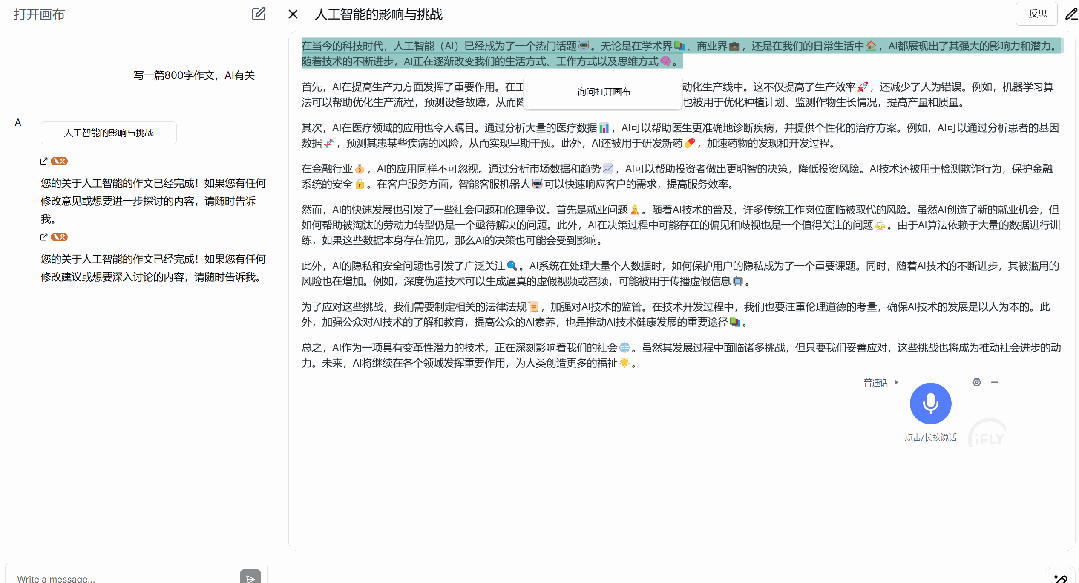
Task: Click the 点击停止说话 link below the microphone
Action: [x=930, y=436]
